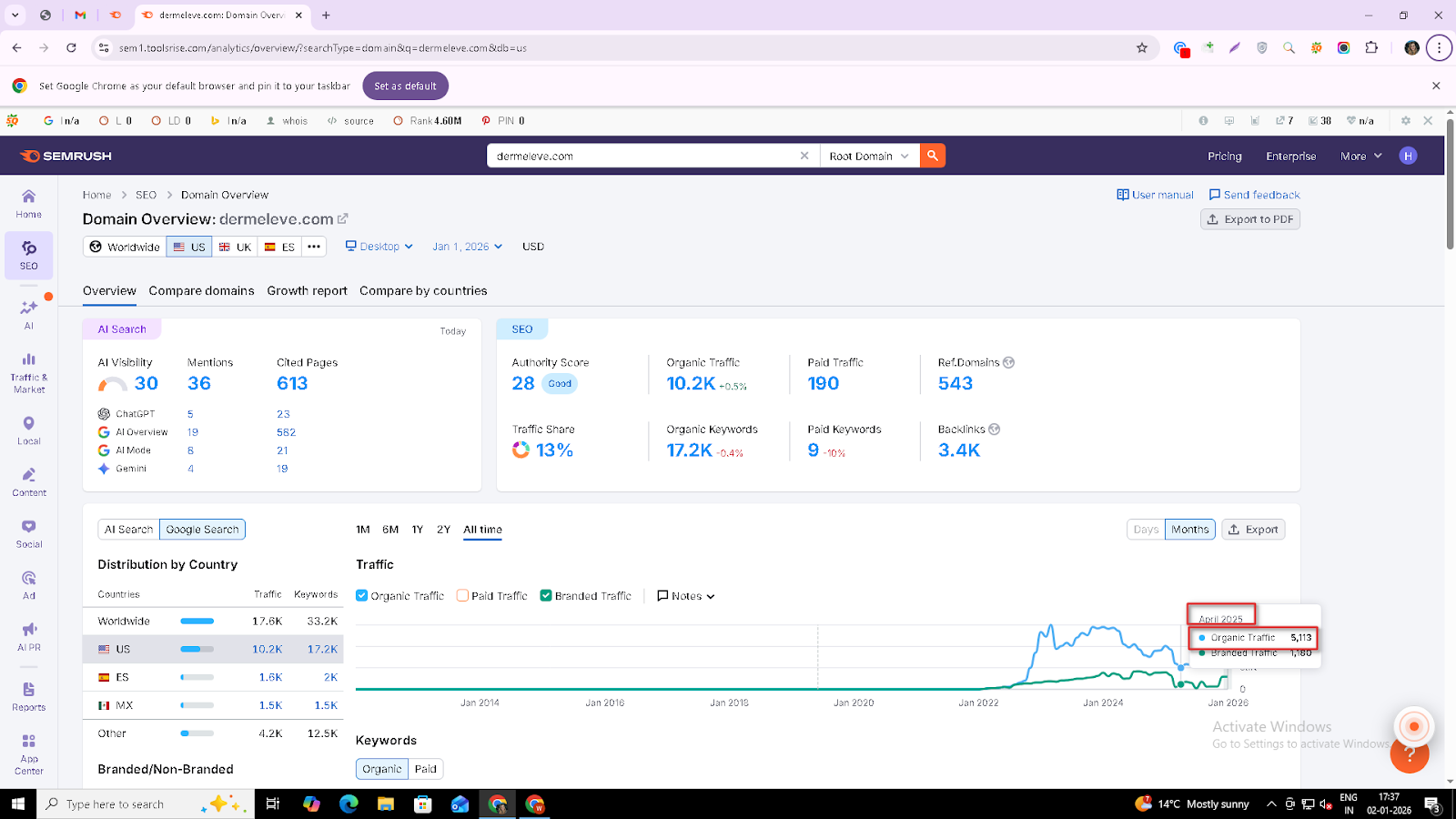Toggle the Organic Traffic checkbox
This screenshot has width=1456, height=819.
pos(361,595)
